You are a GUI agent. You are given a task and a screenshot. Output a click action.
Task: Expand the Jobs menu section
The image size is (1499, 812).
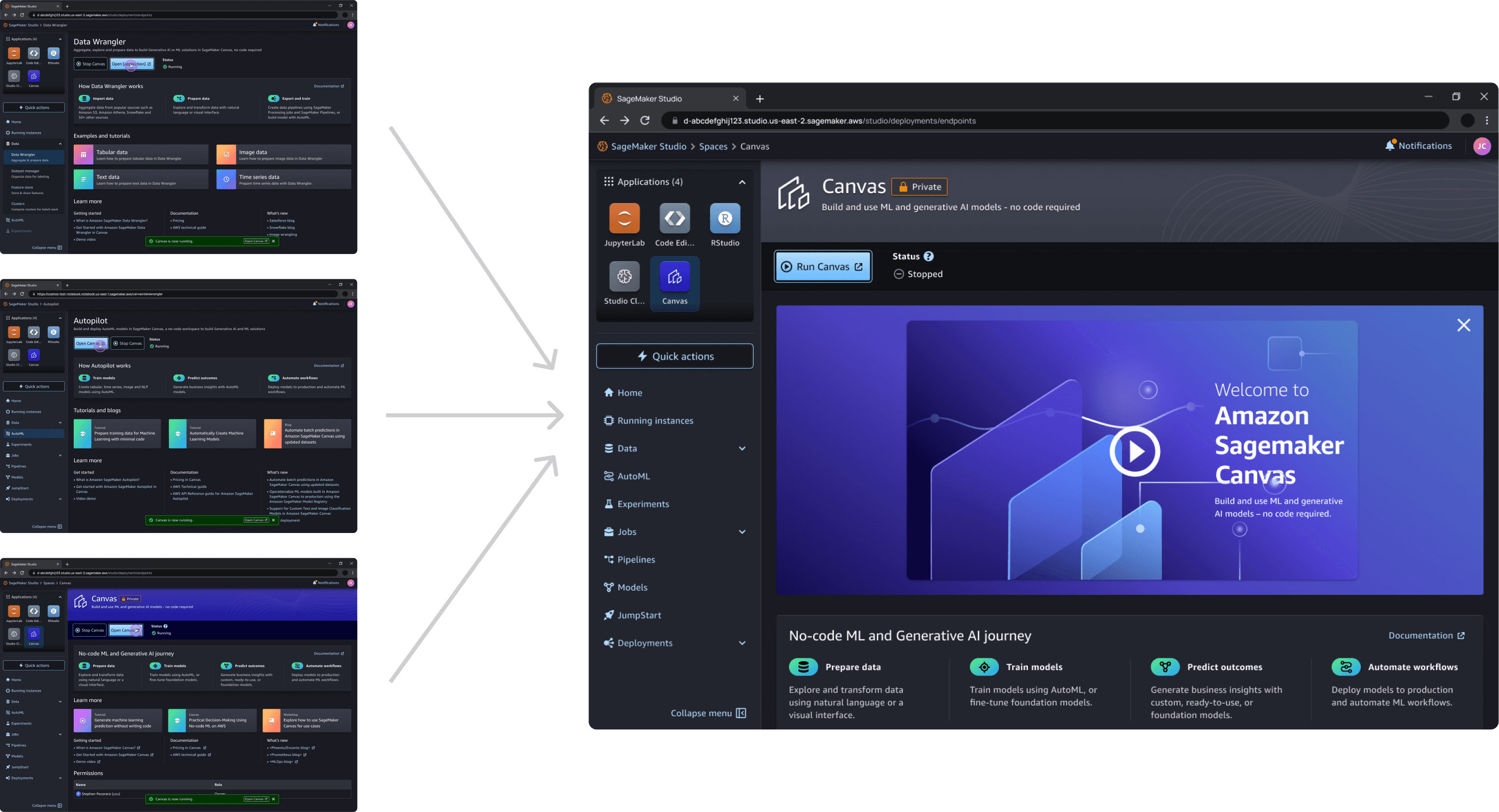point(742,532)
